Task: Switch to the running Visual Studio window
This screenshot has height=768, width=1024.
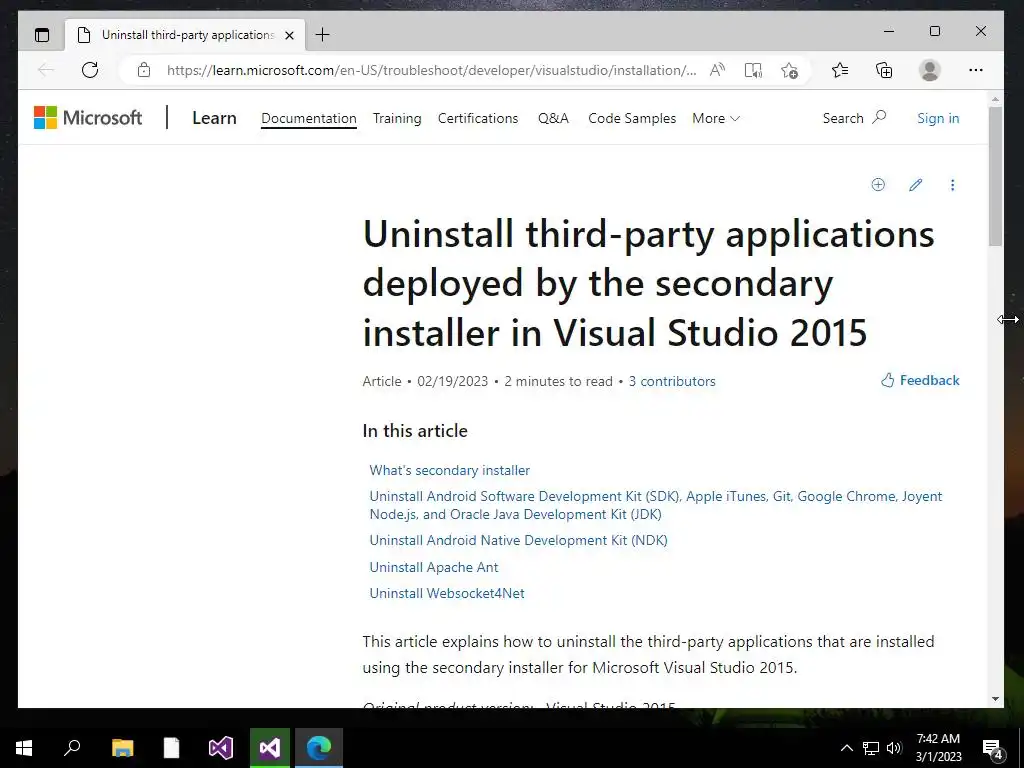Action: 270,748
